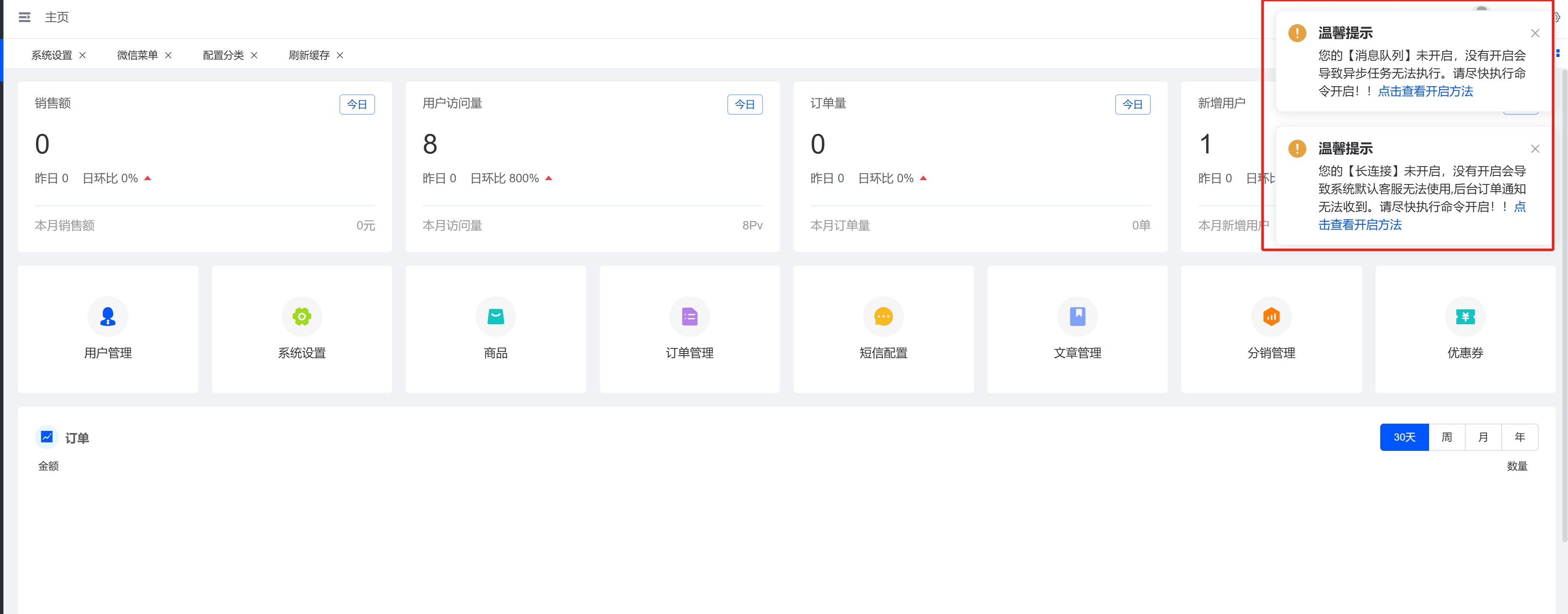Close the 系统设置 tab
Viewport: 1568px width, 614px height.
[x=83, y=55]
